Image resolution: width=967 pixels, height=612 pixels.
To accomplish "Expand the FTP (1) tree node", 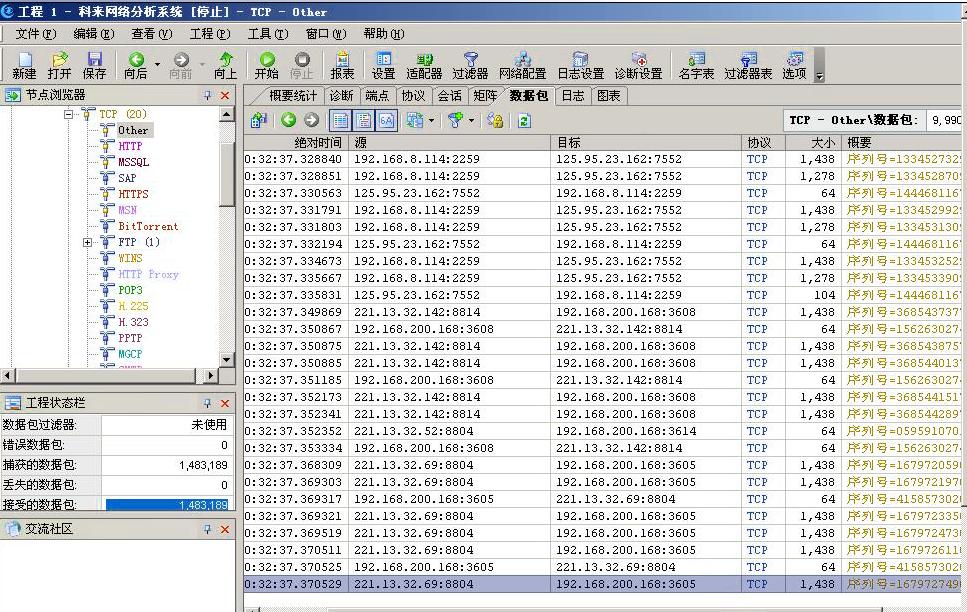I will [88, 242].
